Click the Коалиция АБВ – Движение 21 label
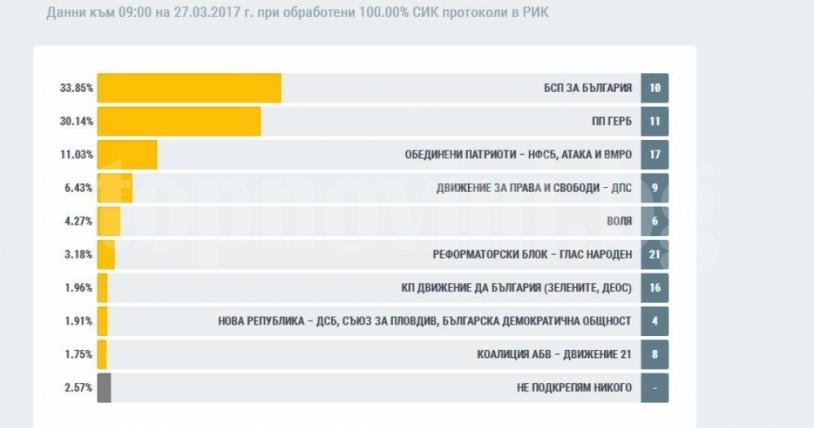The height and width of the screenshot is (428, 814). [x=554, y=354]
